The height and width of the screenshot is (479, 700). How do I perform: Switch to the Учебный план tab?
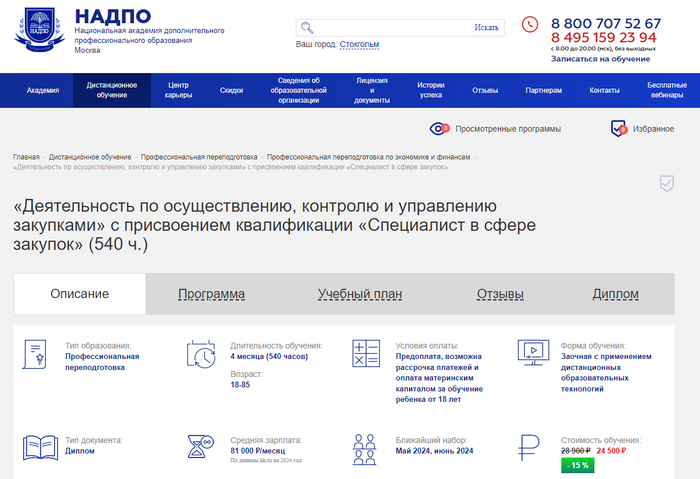(360, 294)
